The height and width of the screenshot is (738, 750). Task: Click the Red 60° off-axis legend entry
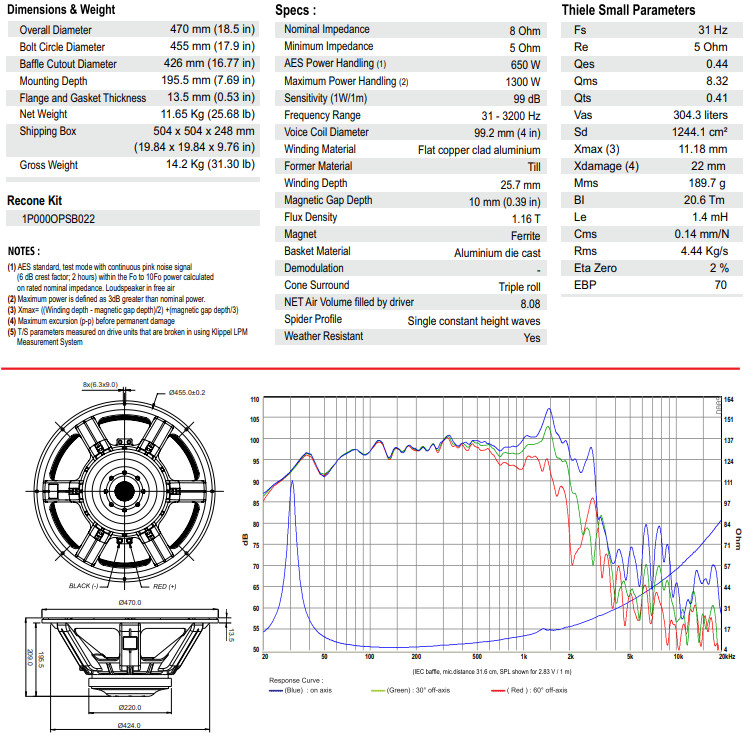coord(529,690)
